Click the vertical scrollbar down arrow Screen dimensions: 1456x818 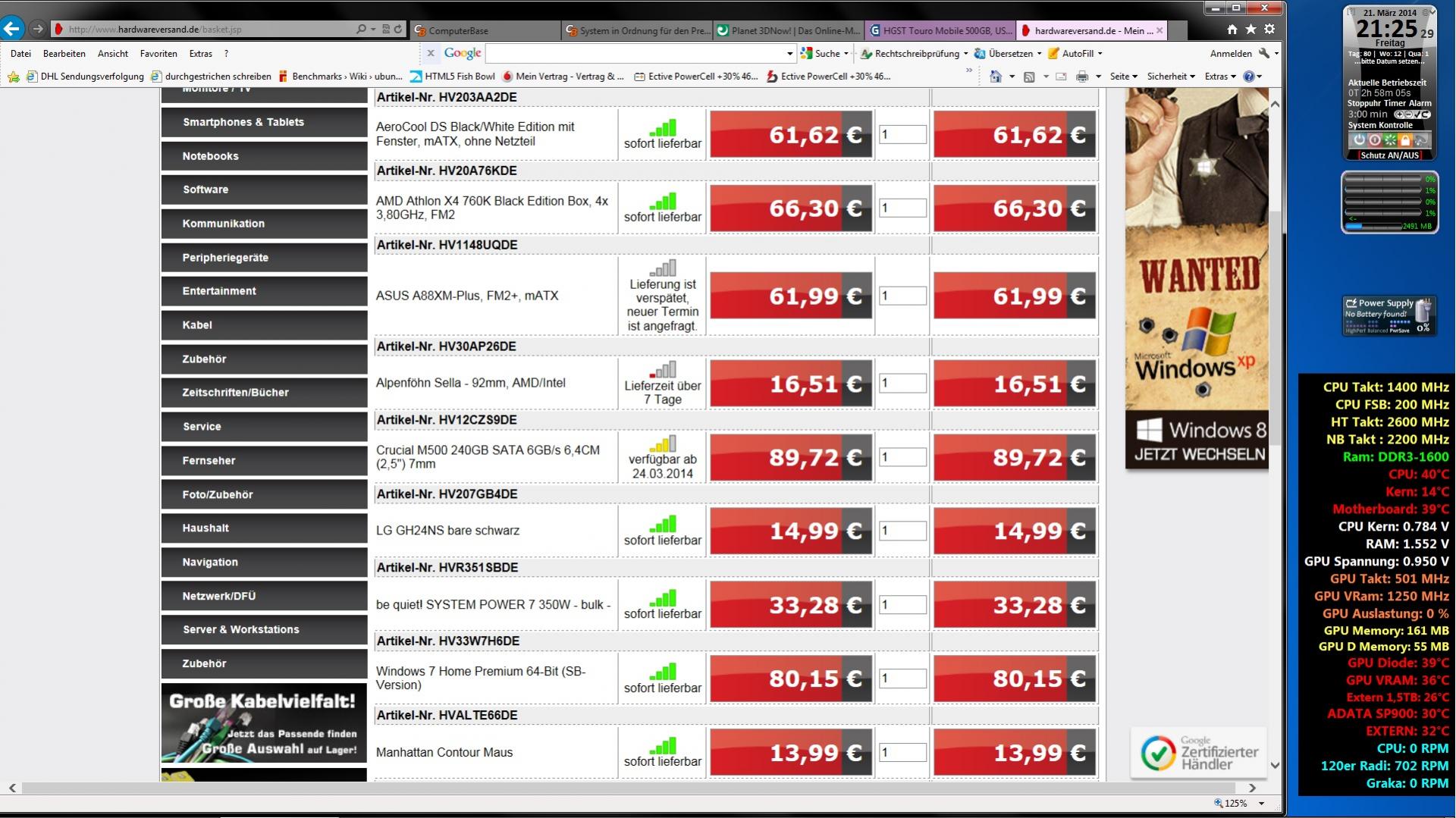1275,766
